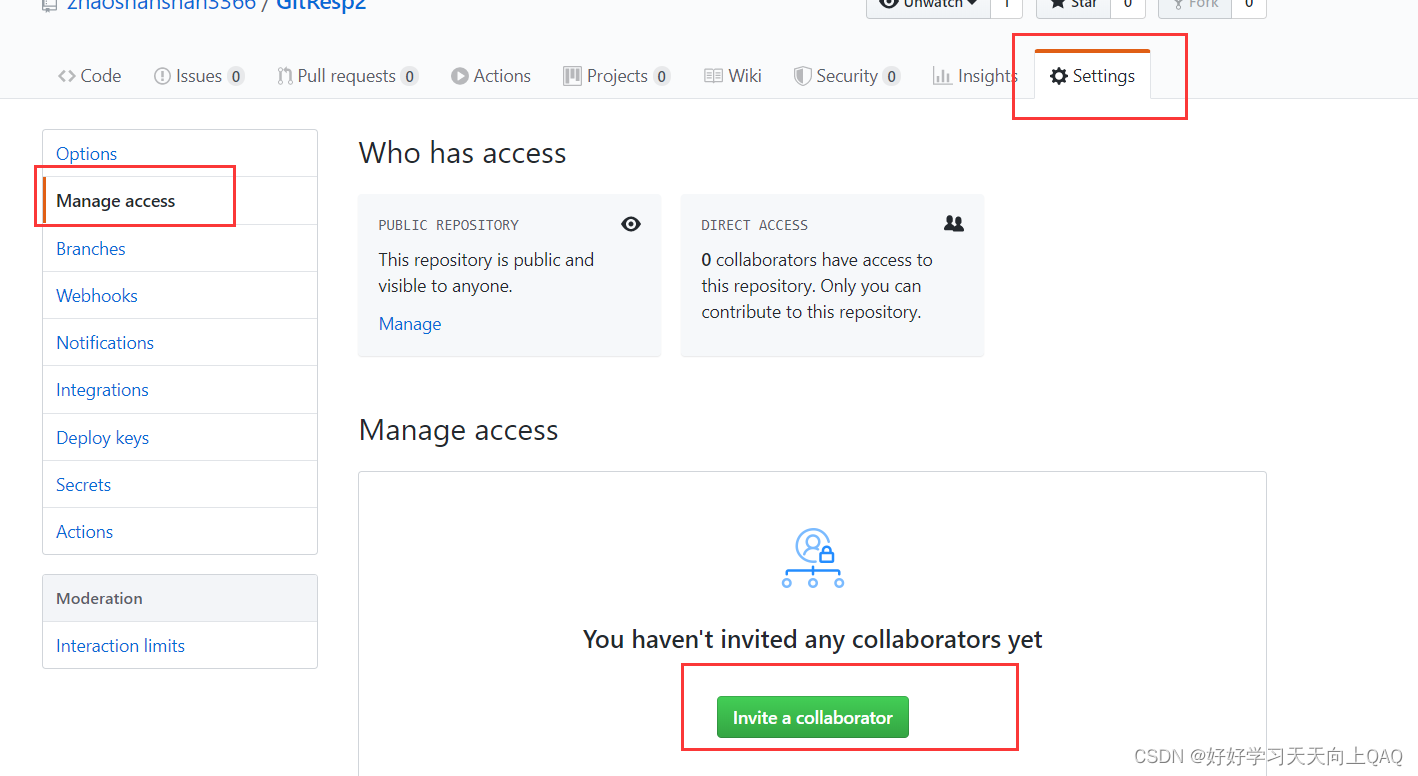Click the Insights bar graph icon

pyautogui.click(x=941, y=76)
